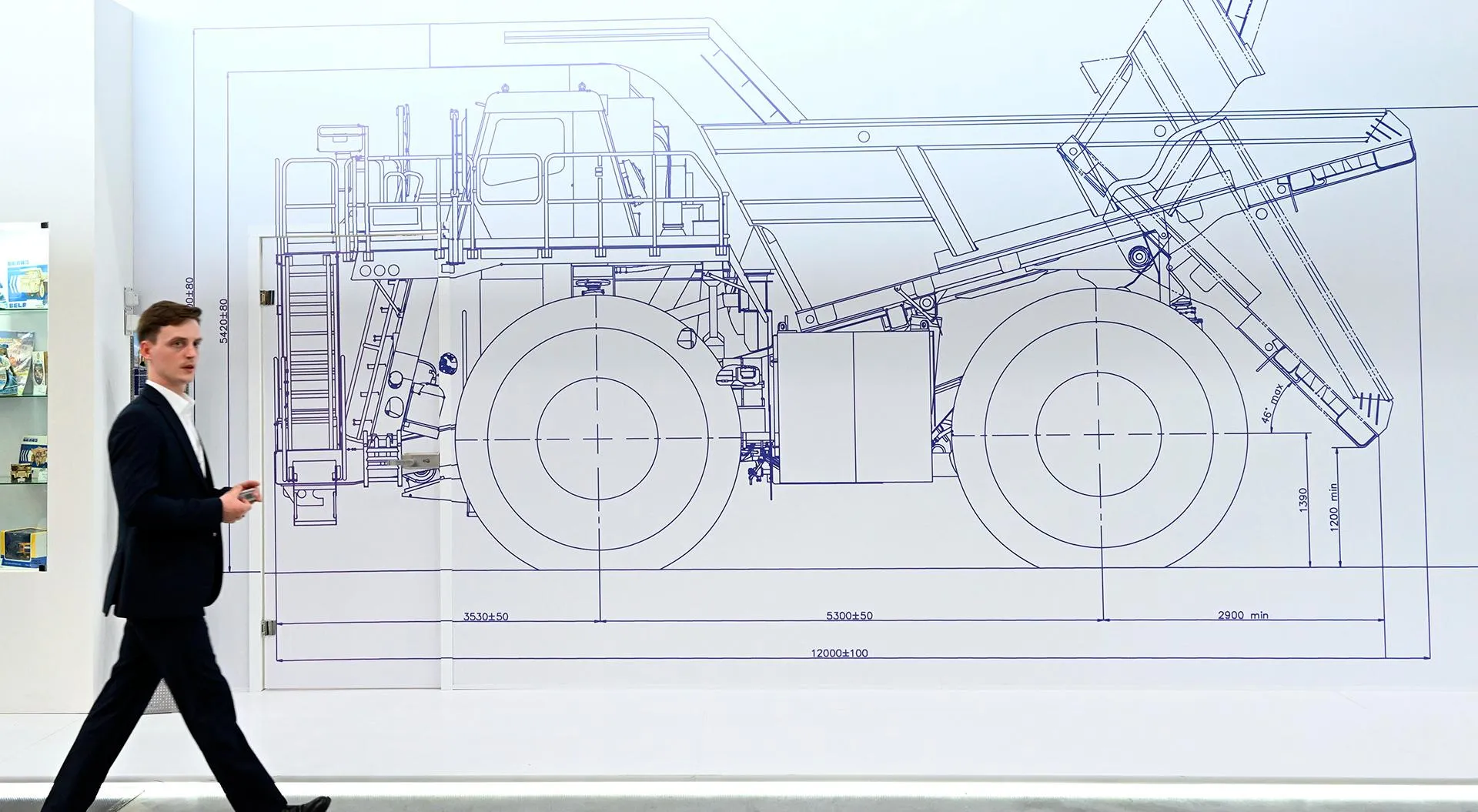Click the 46° max angle annotation
This screenshot has height=812, width=1478.
1272,404
